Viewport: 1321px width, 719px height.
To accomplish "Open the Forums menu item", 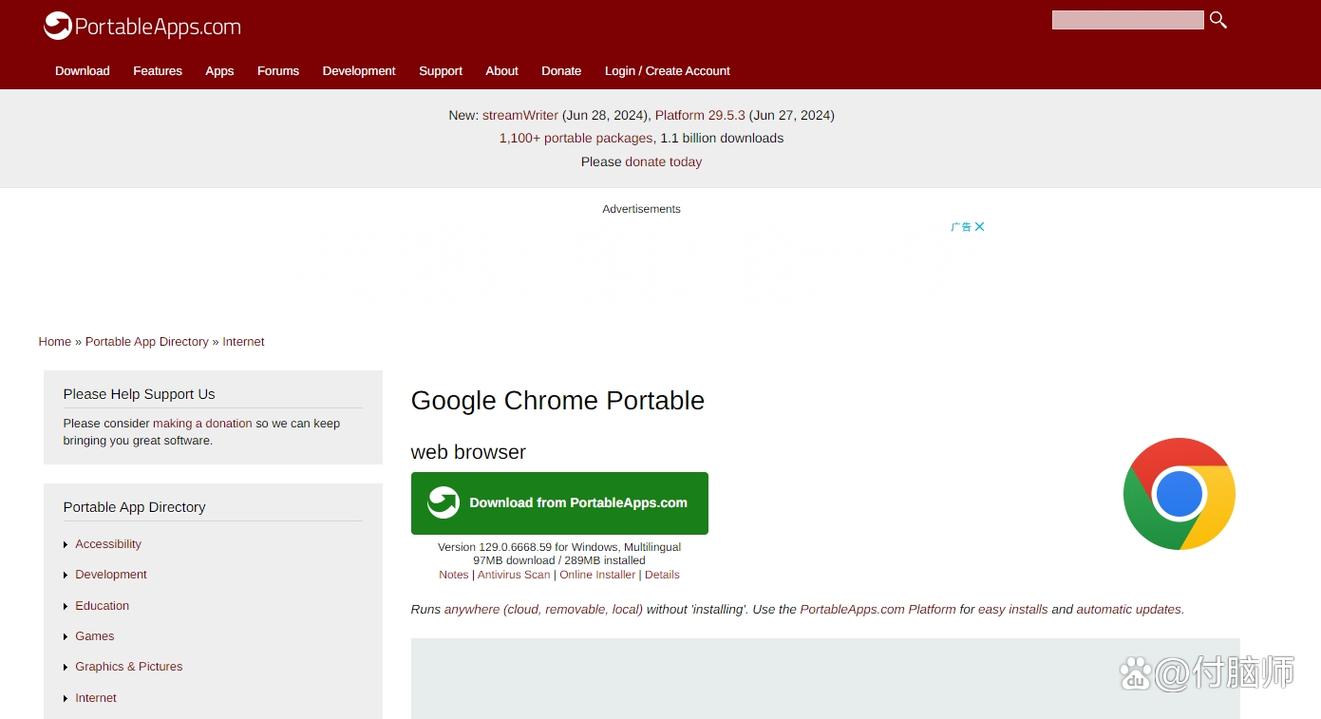I will [x=278, y=71].
